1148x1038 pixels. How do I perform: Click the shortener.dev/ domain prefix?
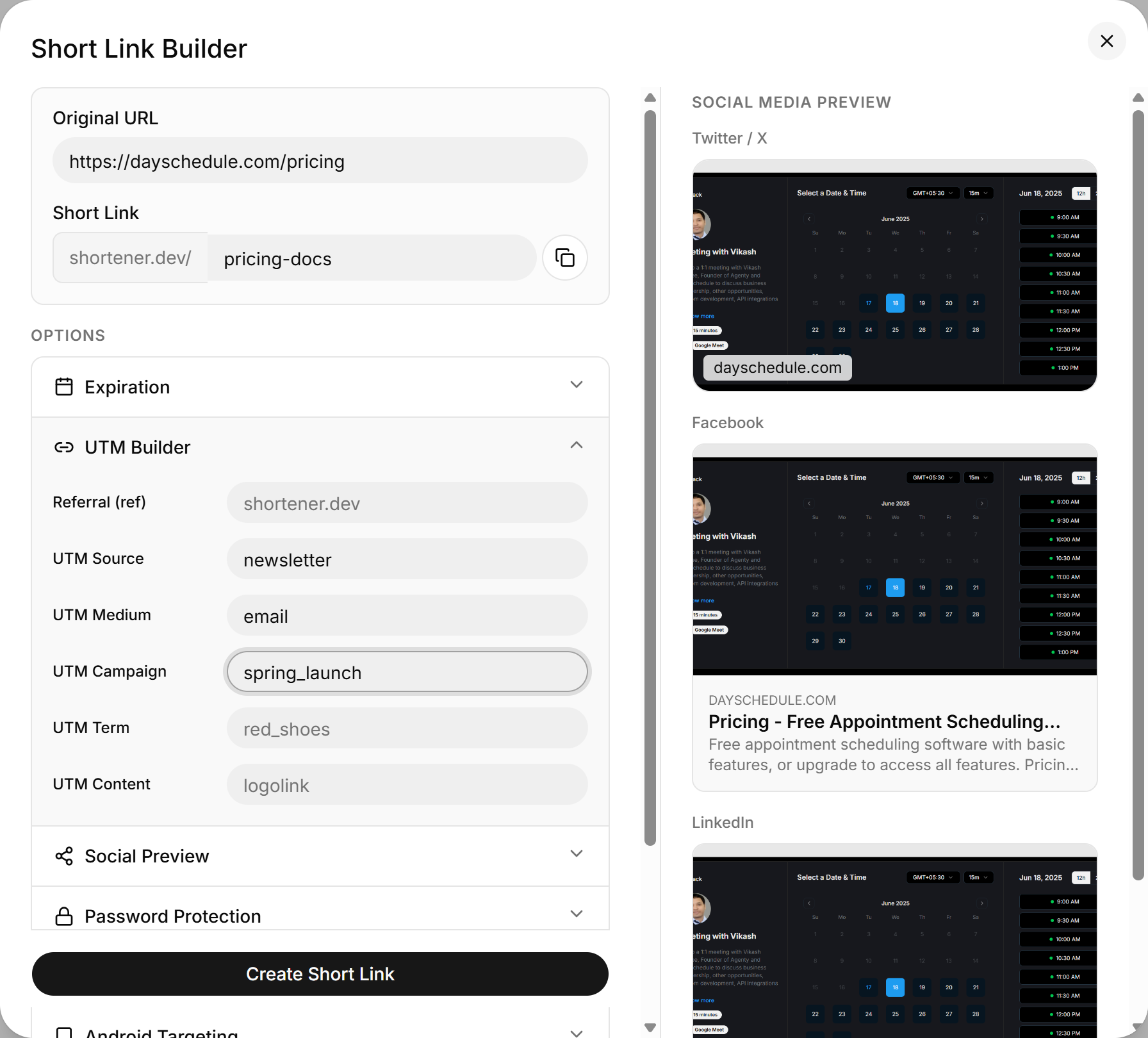tap(131, 258)
